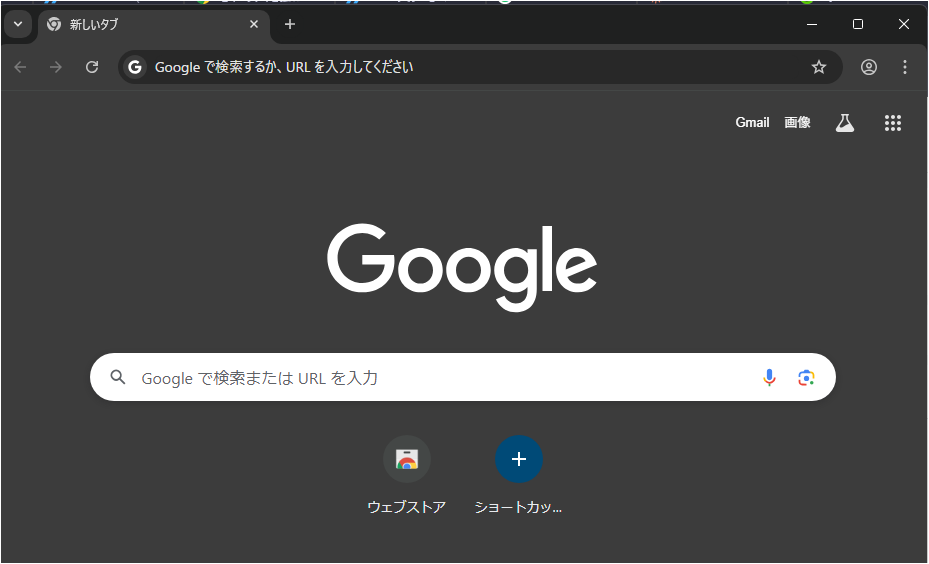
Task: Open the Chrome profile avatar menu
Action: 869,67
